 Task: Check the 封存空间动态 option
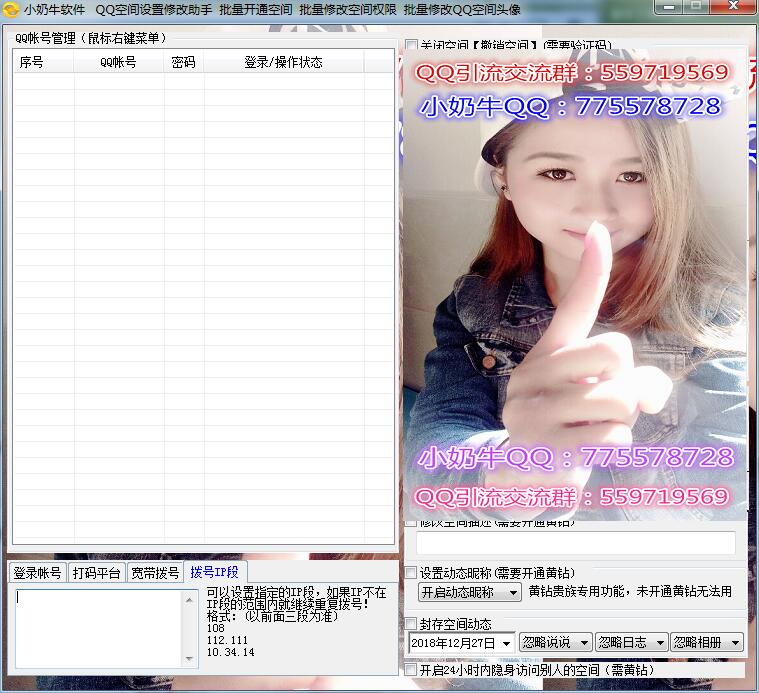point(411,624)
